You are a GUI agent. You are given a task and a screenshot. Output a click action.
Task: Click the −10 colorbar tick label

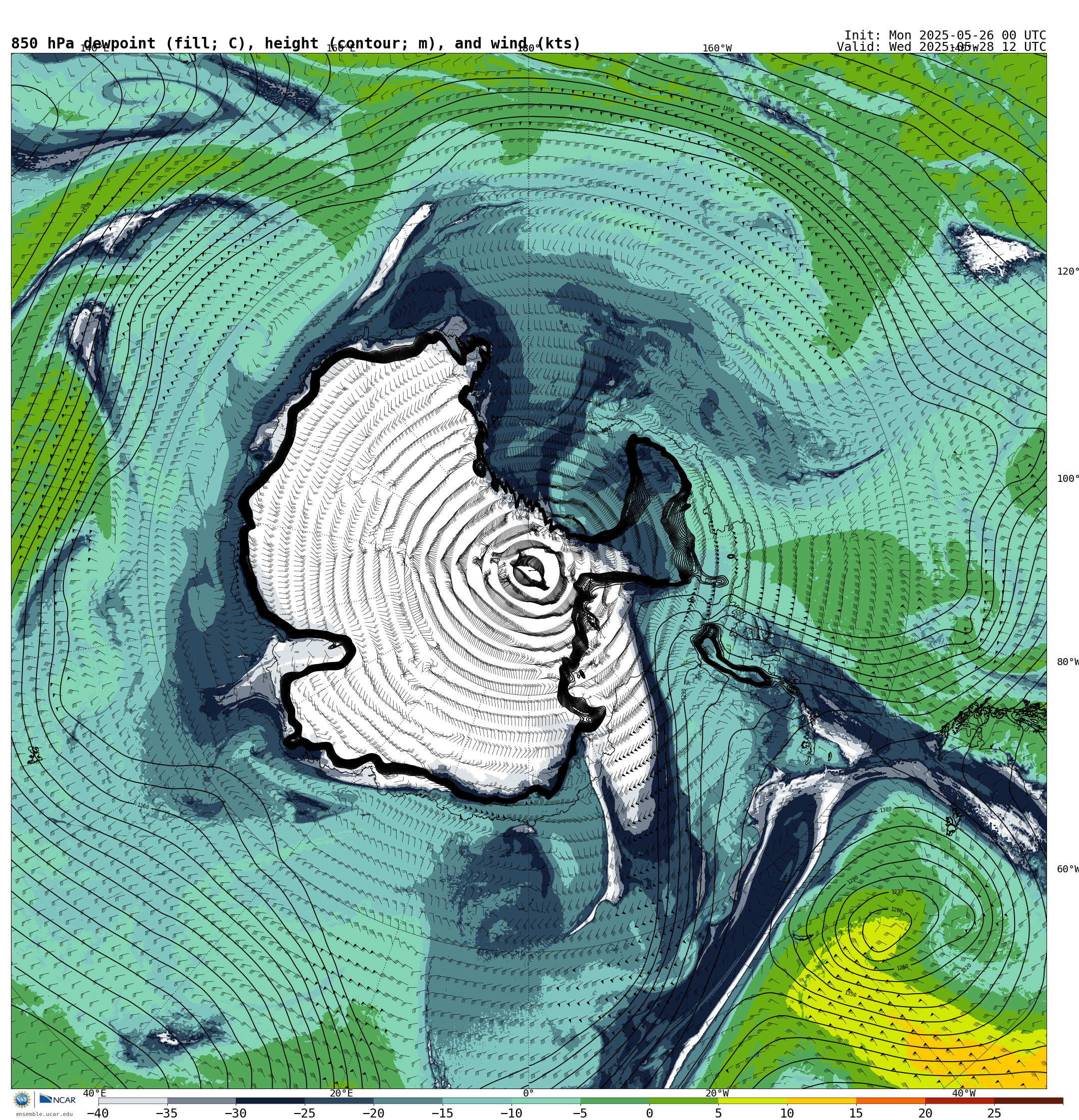[x=511, y=1113]
